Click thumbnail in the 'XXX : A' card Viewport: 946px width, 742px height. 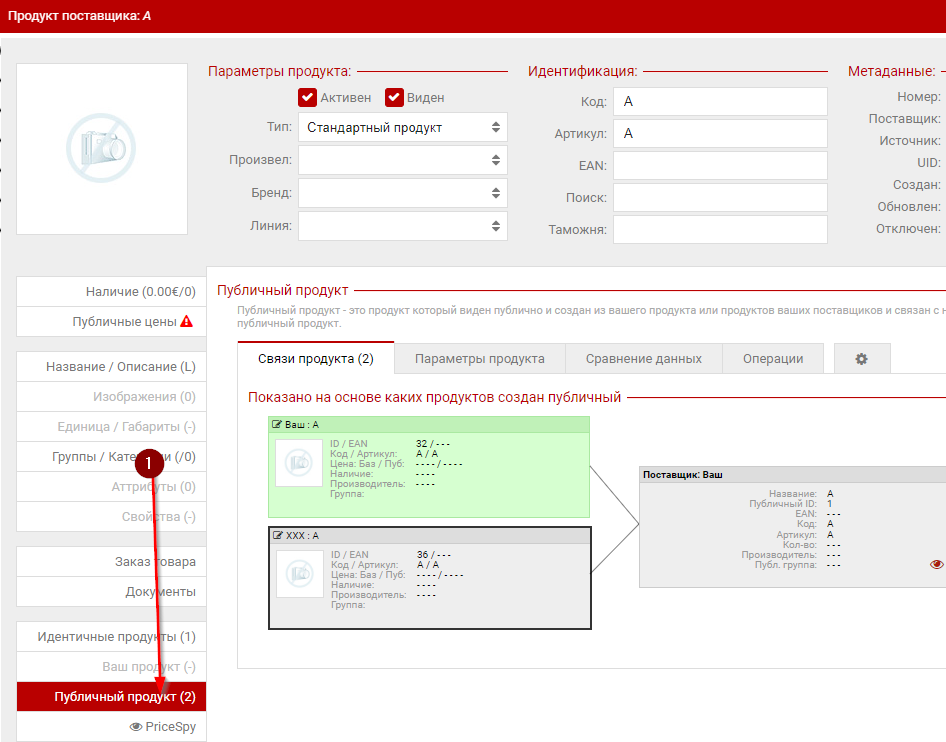point(299,574)
